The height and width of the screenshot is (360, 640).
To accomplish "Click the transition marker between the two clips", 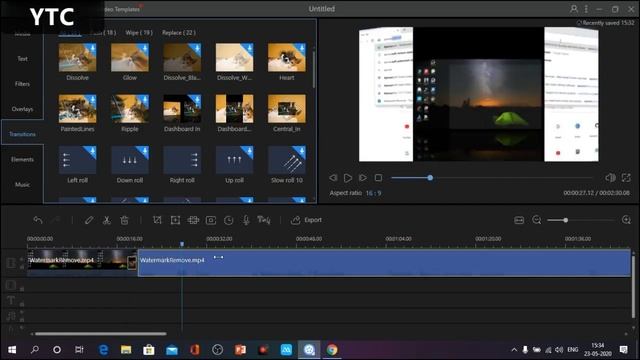I will (x=132, y=262).
